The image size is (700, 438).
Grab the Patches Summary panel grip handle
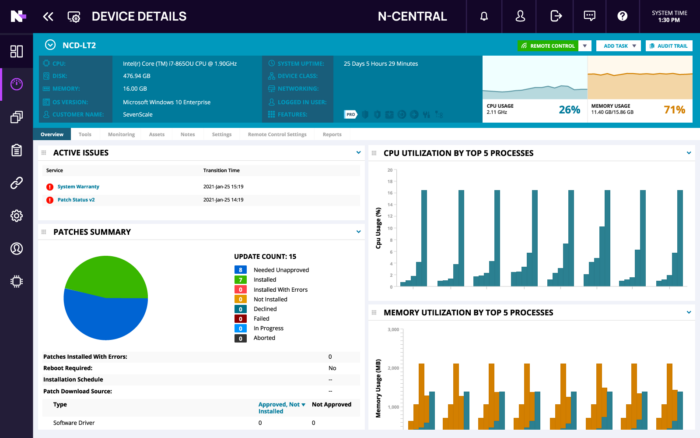[x=44, y=232]
